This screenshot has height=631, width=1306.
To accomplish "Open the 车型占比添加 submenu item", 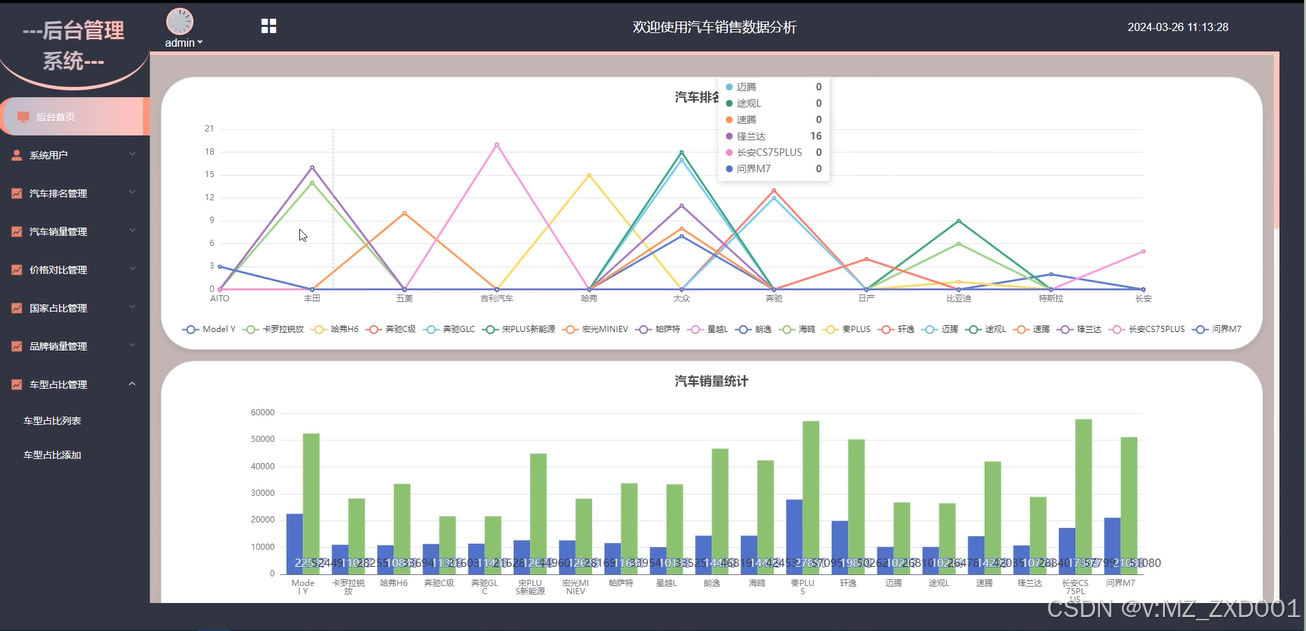I will pos(52,455).
